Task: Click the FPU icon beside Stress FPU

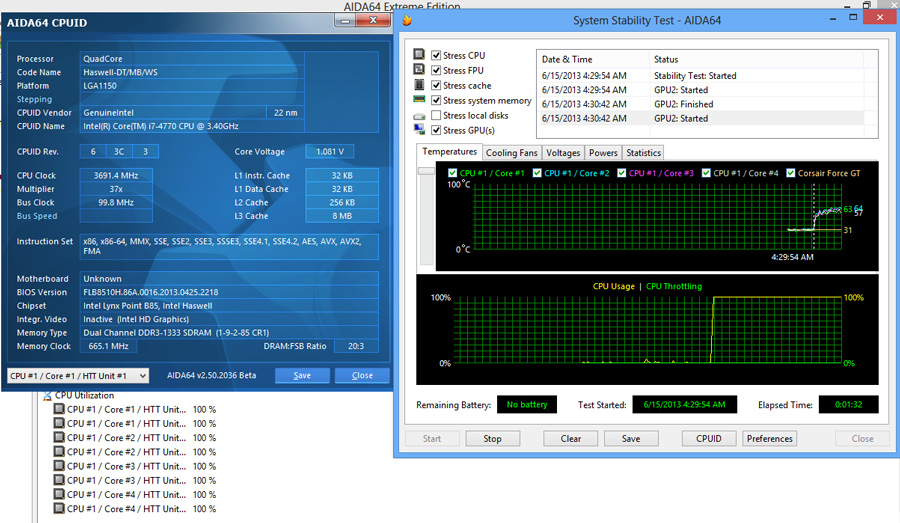Action: coord(419,69)
